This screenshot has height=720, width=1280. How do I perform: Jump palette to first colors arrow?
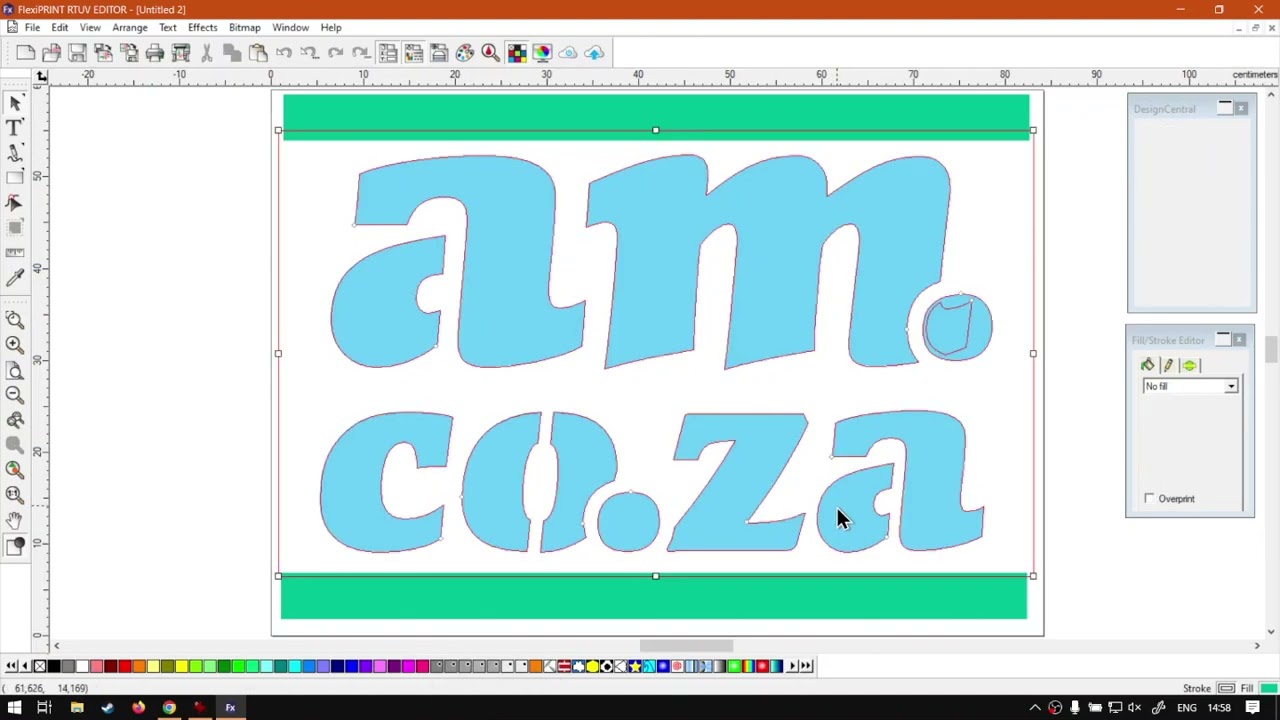coord(10,666)
